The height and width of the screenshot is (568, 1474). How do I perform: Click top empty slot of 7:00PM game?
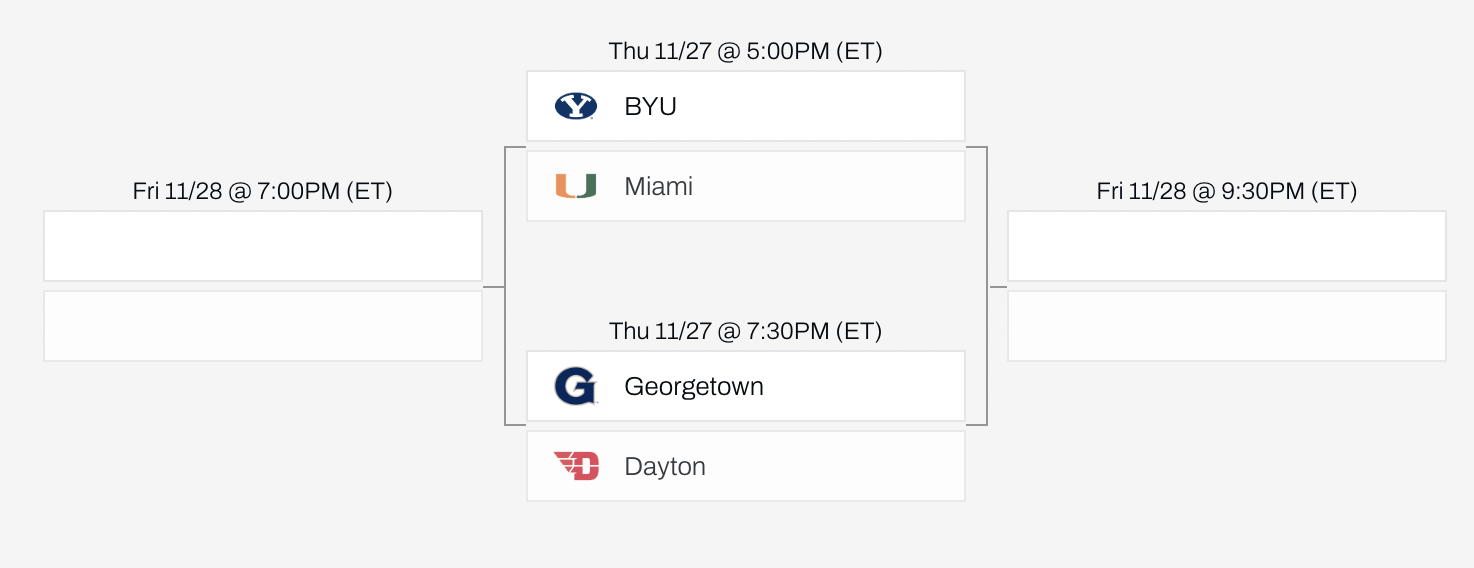click(263, 246)
